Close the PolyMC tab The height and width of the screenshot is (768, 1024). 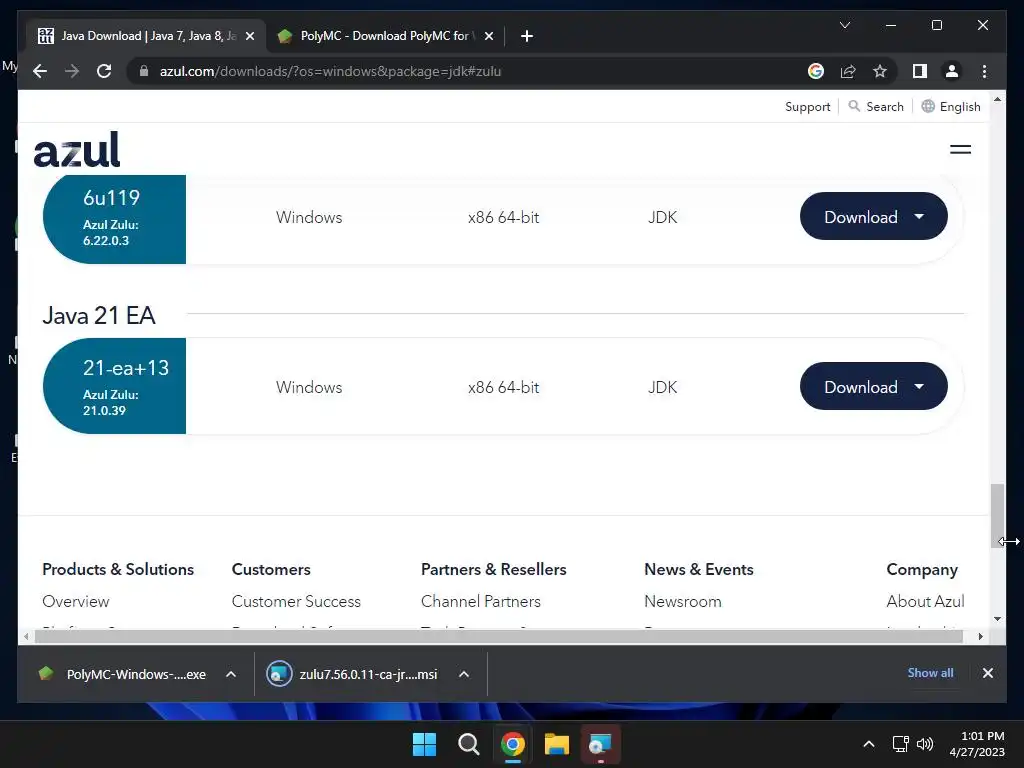(x=488, y=36)
